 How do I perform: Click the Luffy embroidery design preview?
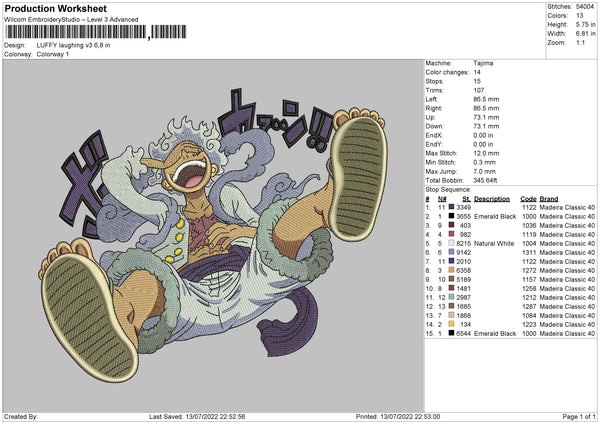(214, 234)
